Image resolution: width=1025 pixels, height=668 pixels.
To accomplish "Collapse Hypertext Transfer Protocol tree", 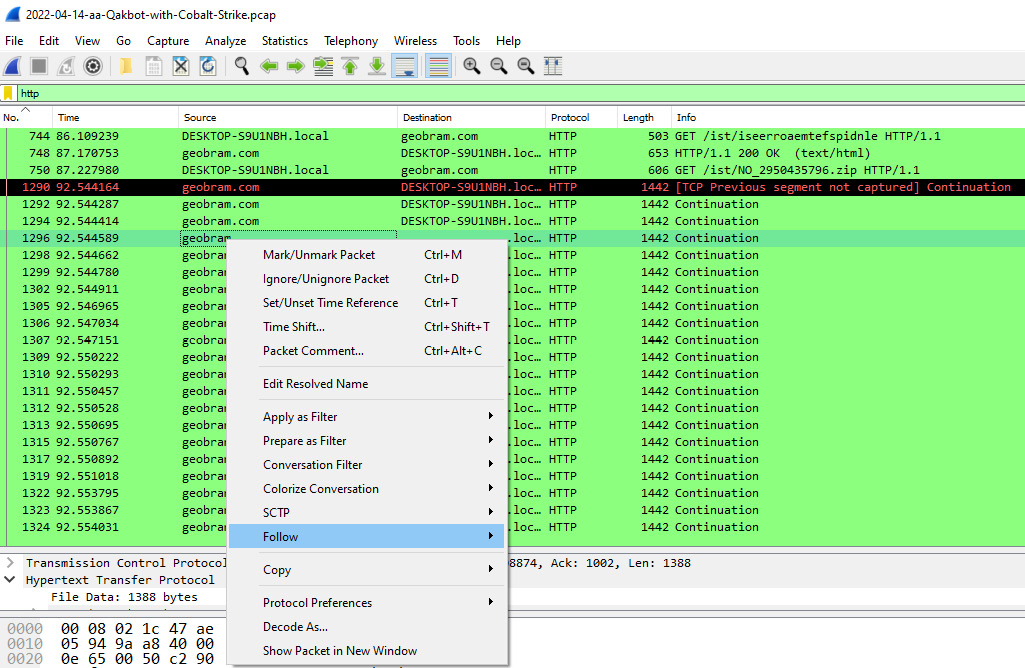I will pos(10,580).
